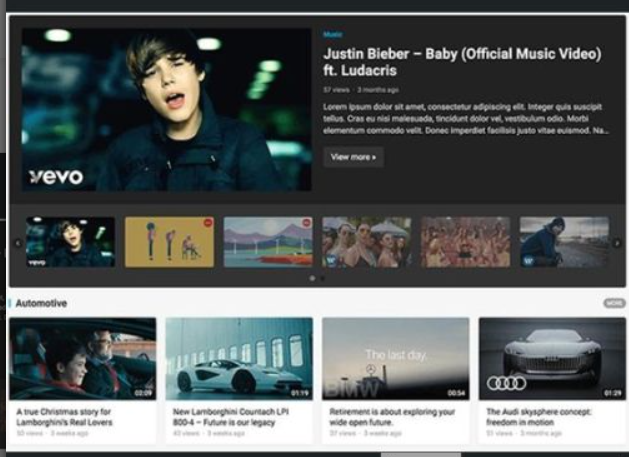Open the Justin Bieber Baby video title
The image size is (629, 457).
pyautogui.click(x=462, y=62)
